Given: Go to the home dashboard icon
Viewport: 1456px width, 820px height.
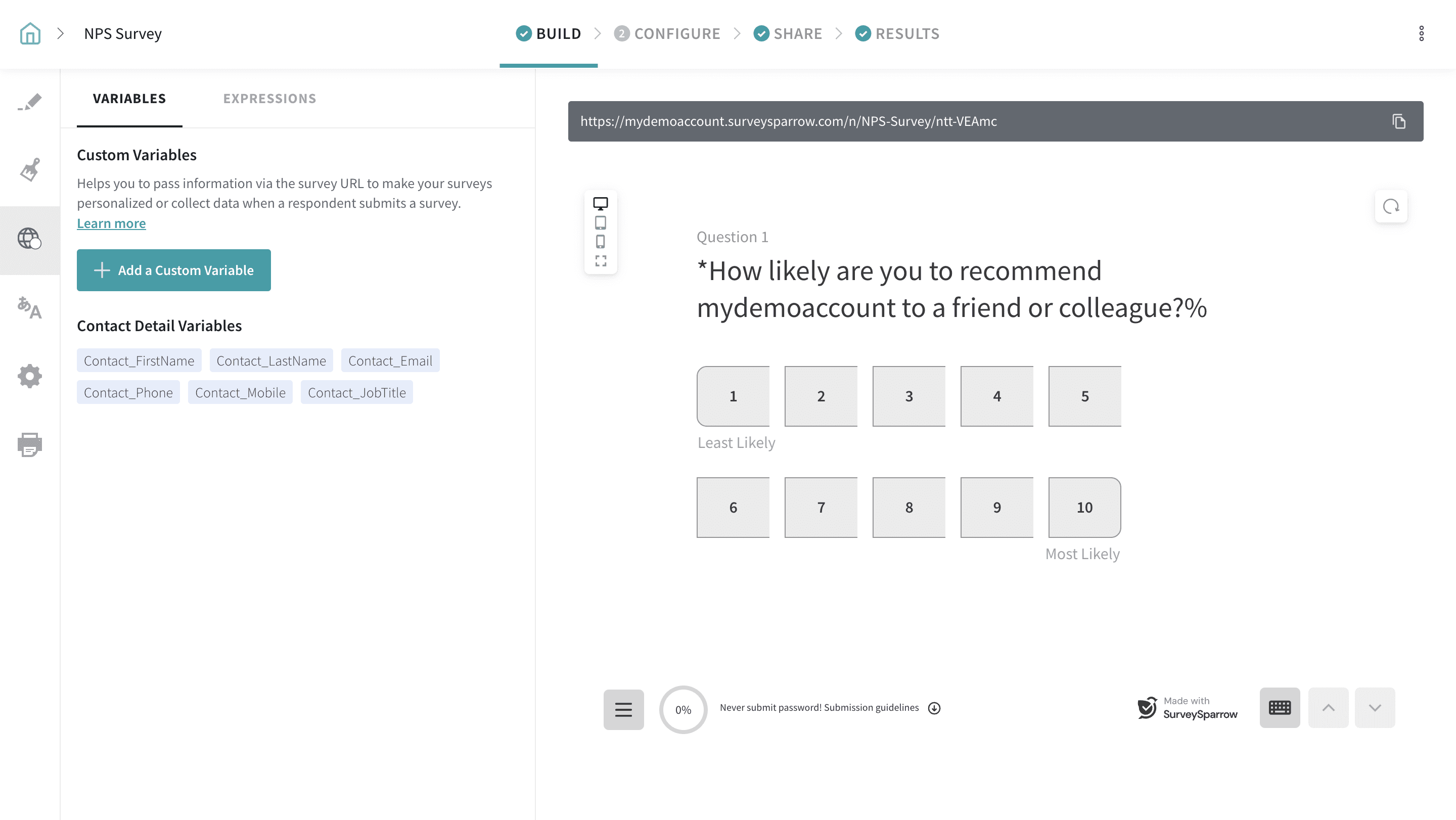Looking at the screenshot, I should click(x=30, y=33).
